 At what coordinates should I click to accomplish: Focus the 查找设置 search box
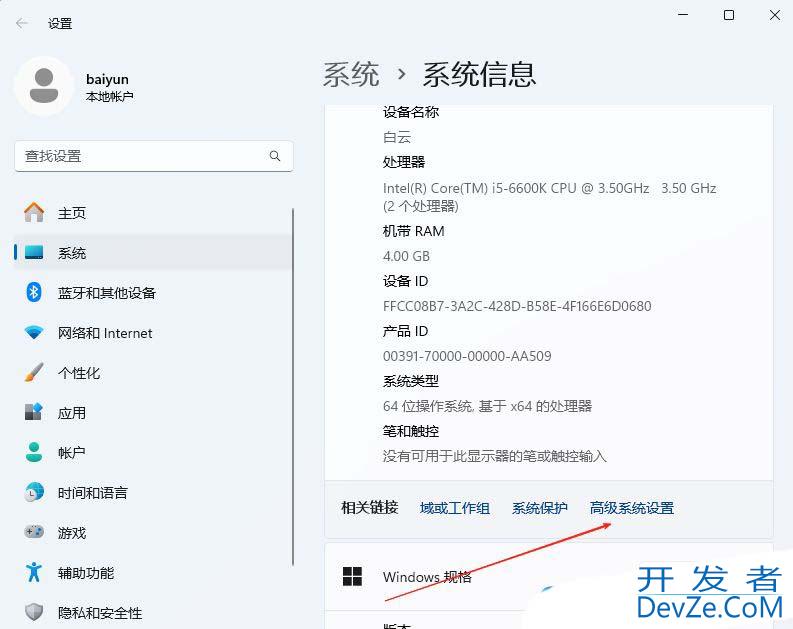(x=154, y=156)
